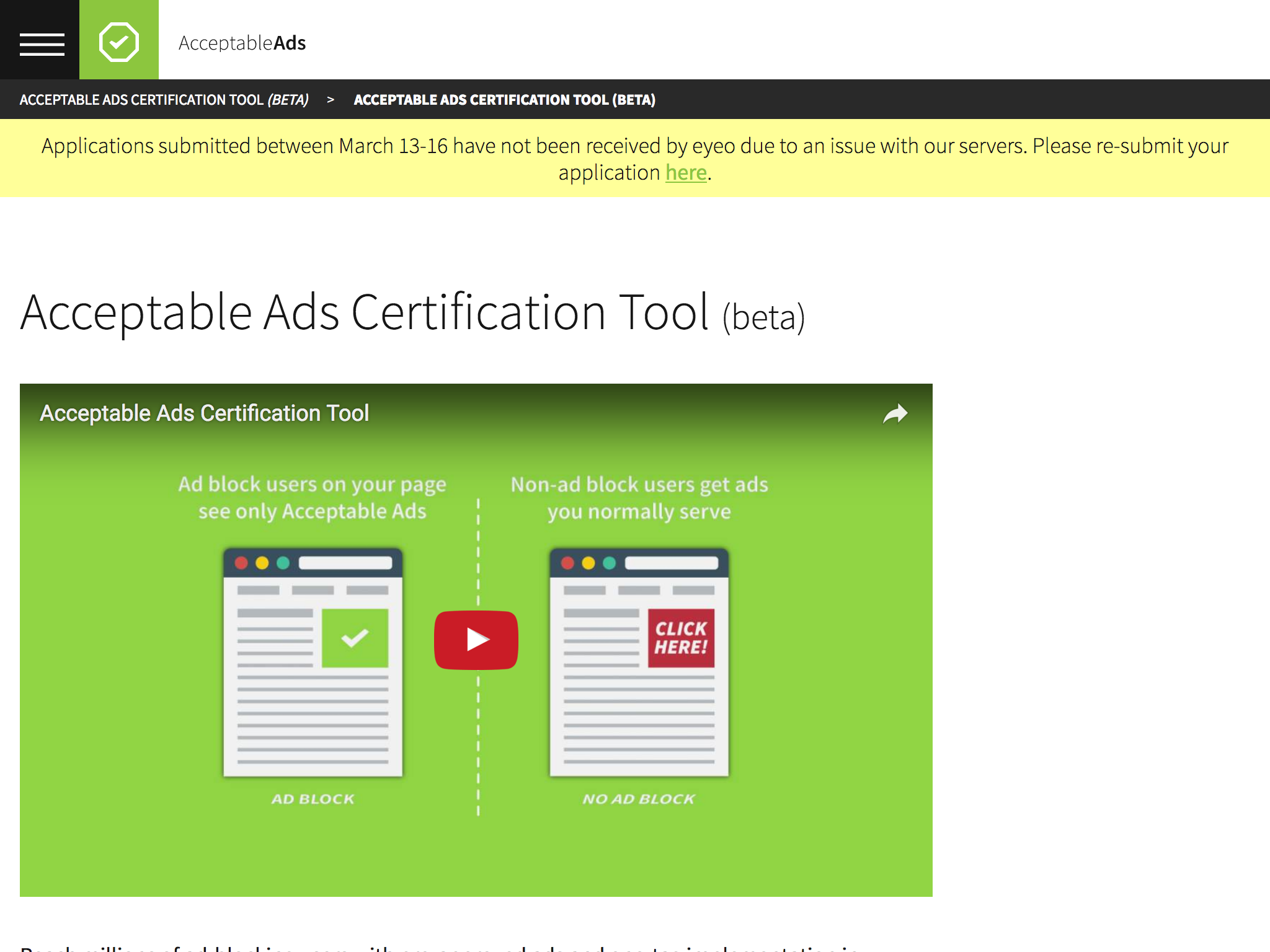Click the 'NO AD BLOCK' caption in video
1270x952 pixels.
pos(639,799)
